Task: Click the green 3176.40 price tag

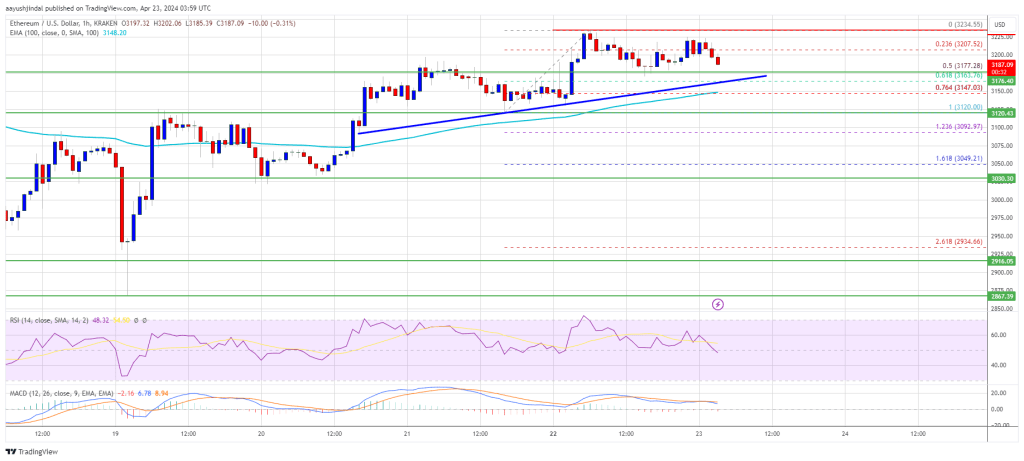Action: coord(1002,81)
